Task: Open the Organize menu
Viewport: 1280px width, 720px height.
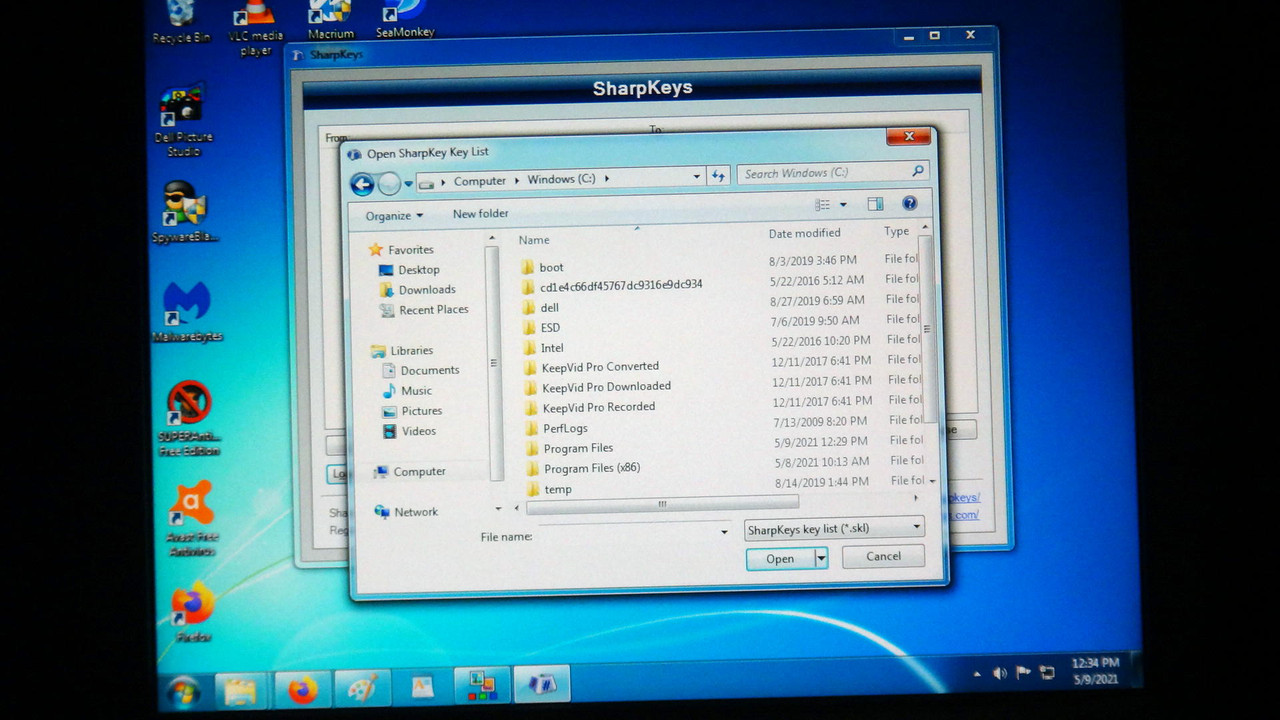Action: tap(394, 215)
